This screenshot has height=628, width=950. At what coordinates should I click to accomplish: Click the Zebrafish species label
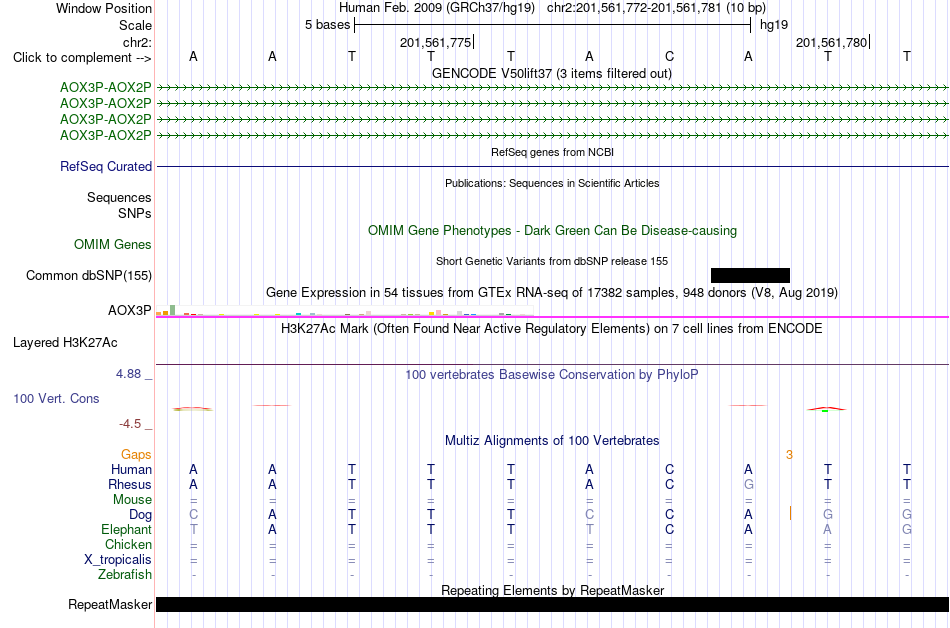[125, 575]
